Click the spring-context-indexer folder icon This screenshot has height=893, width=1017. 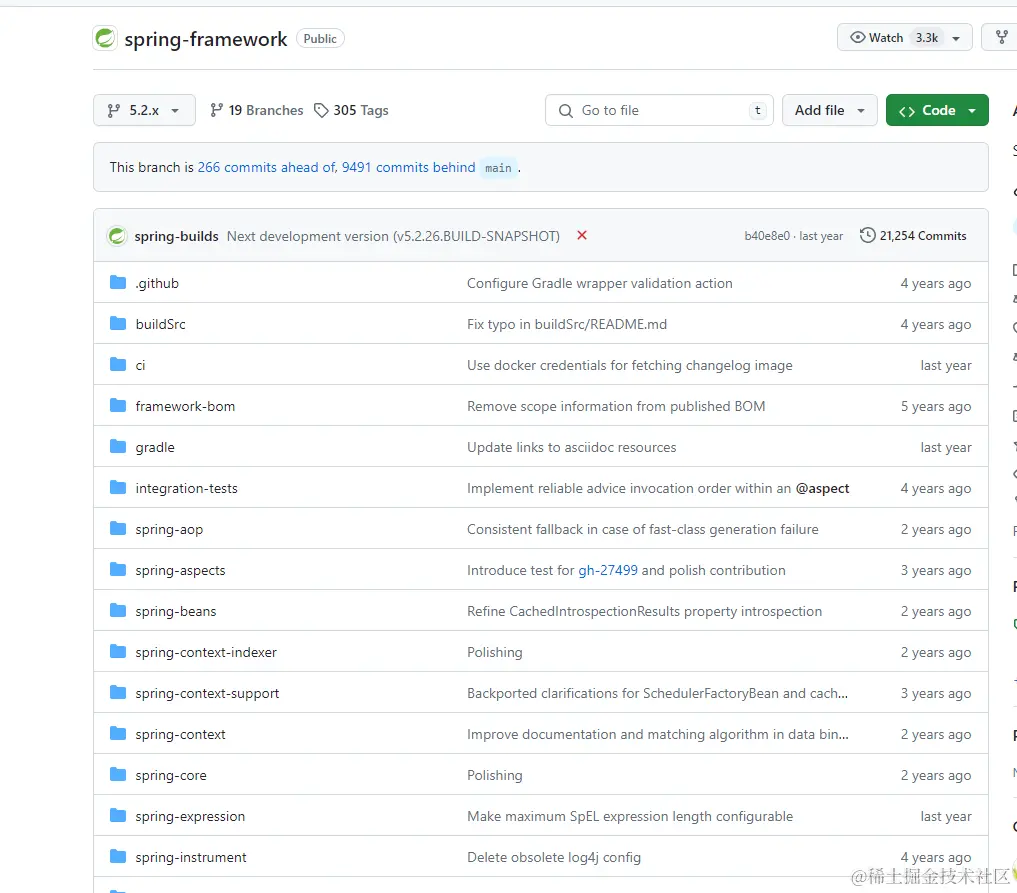tap(118, 652)
